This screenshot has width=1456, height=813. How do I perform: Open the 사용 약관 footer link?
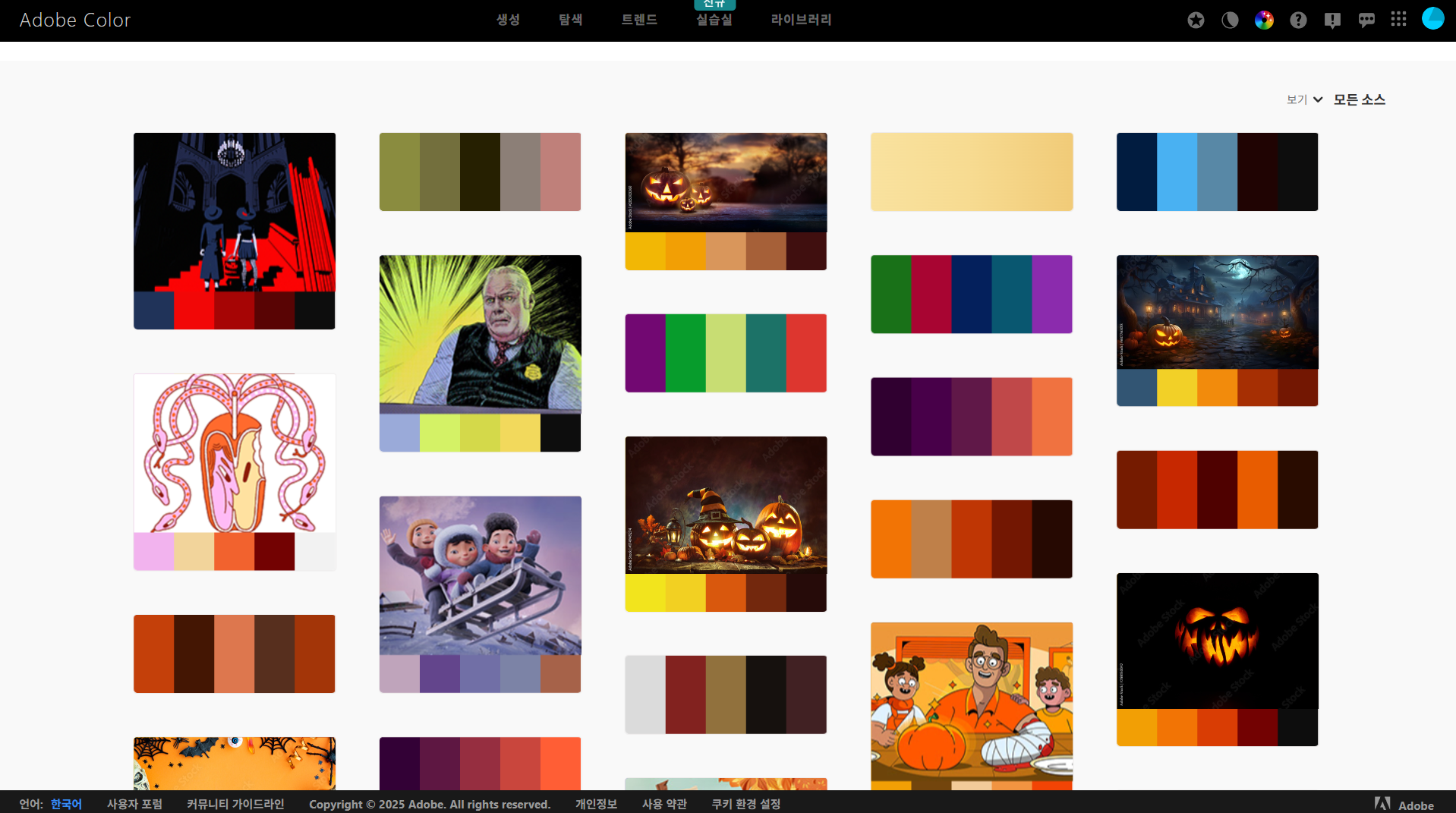664,804
